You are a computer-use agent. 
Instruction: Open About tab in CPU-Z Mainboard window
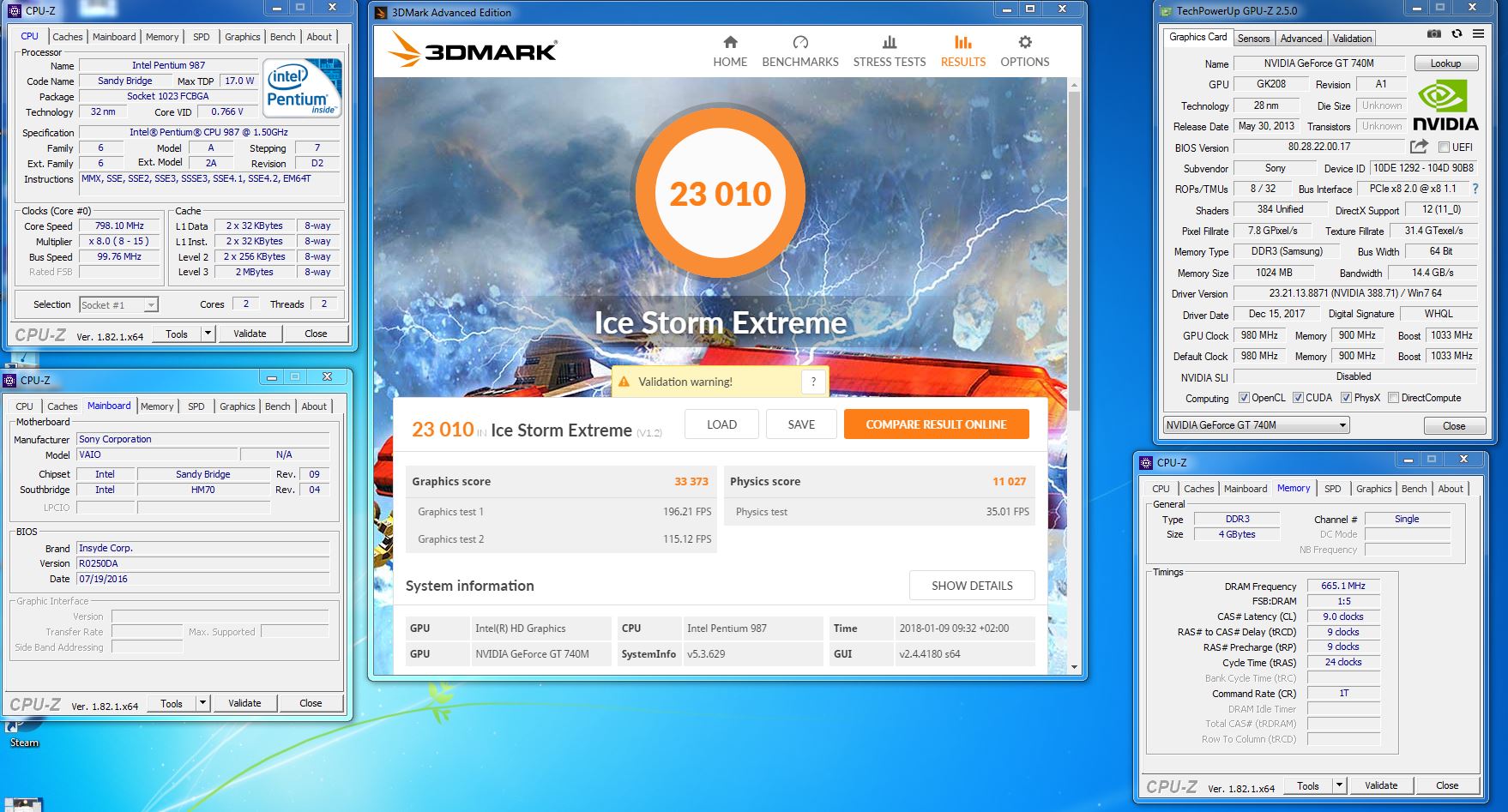pos(314,406)
